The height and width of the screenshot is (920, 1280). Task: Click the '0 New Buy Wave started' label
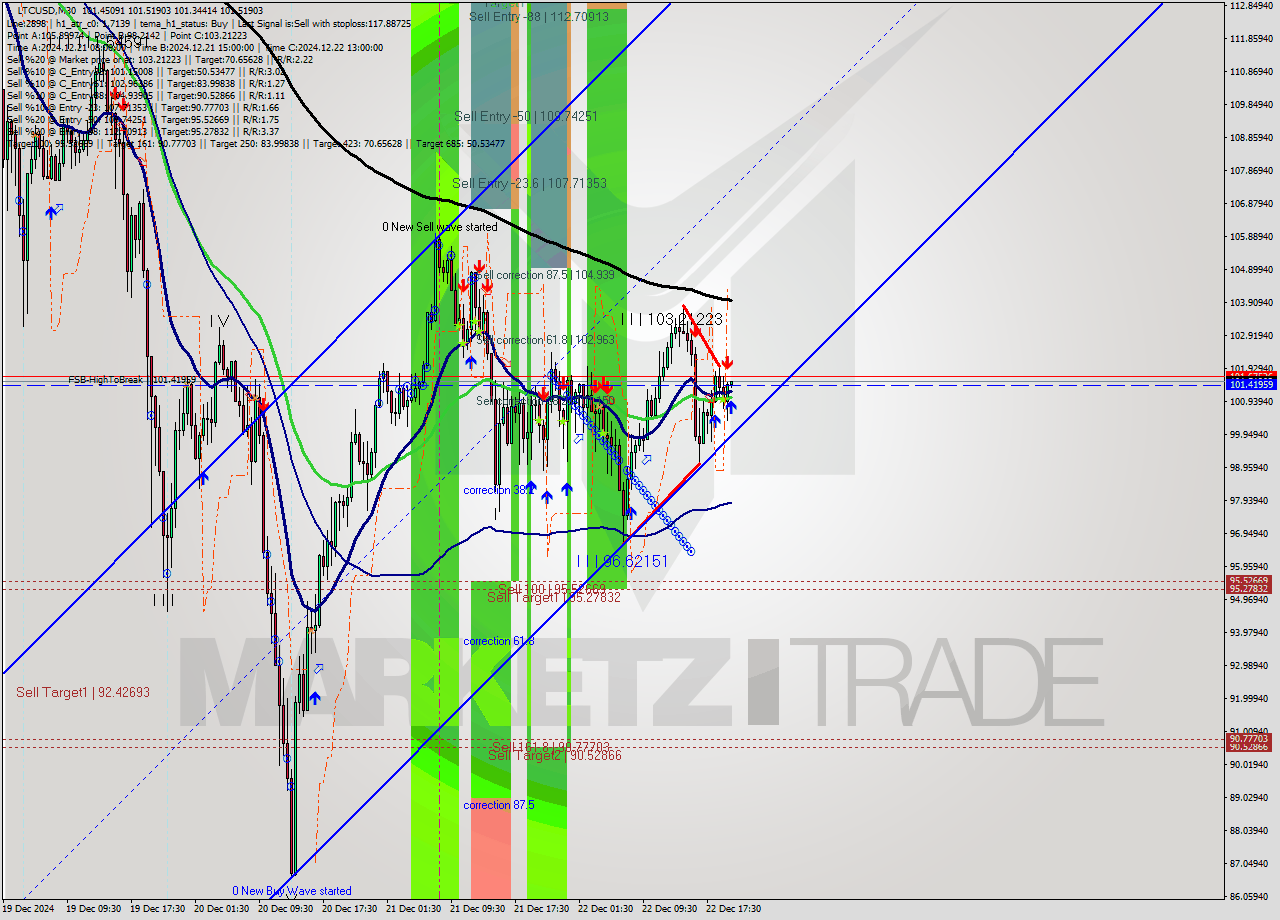tap(292, 891)
